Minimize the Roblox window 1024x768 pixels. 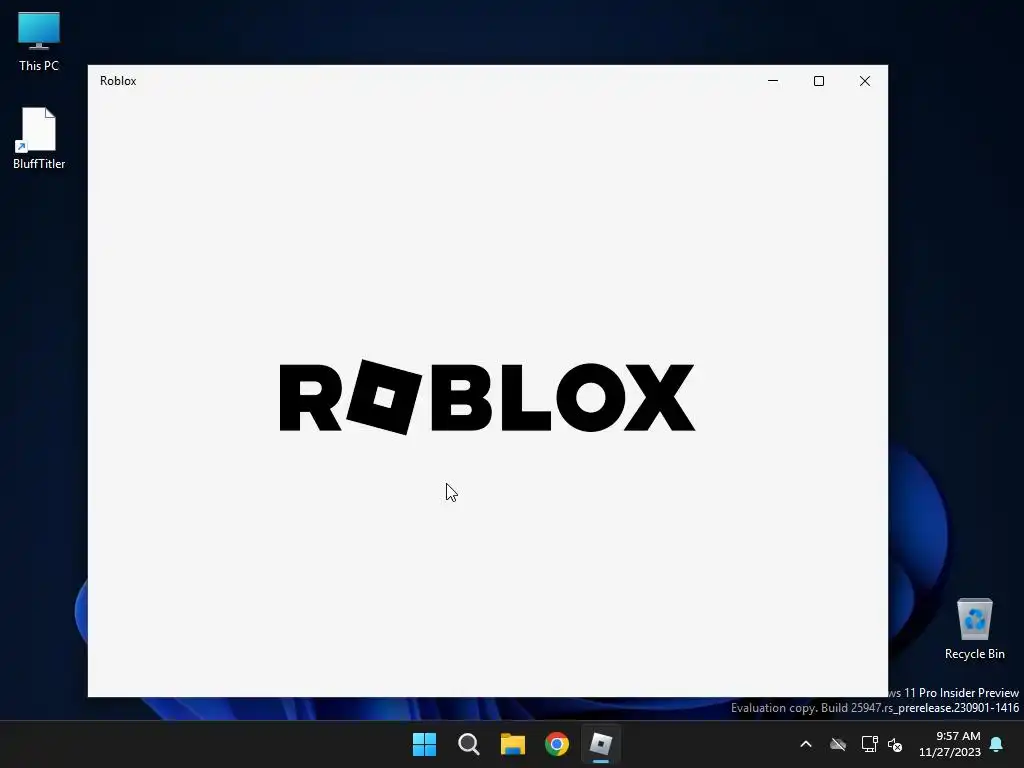tap(773, 81)
